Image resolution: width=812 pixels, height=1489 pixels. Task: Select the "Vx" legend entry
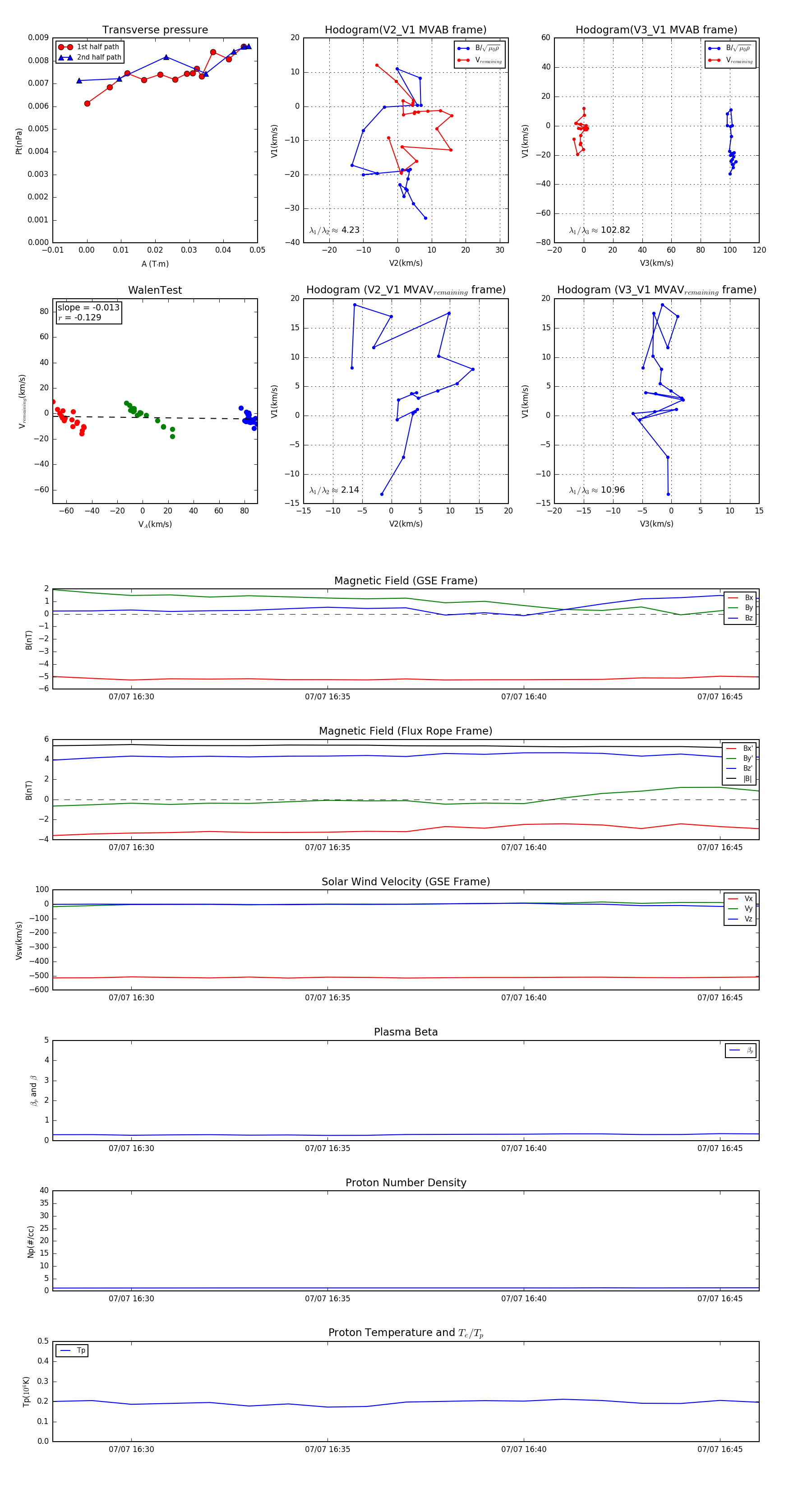point(740,899)
